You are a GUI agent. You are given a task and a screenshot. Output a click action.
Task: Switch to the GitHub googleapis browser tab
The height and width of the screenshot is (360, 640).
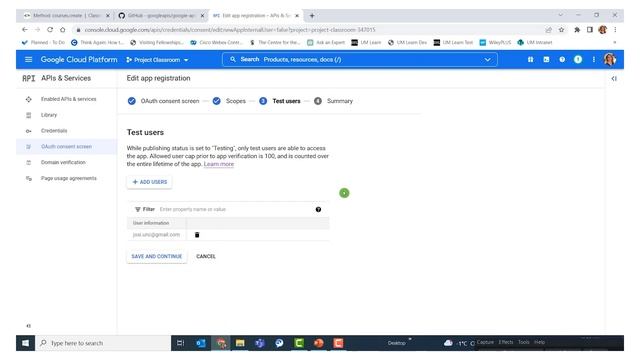161,16
